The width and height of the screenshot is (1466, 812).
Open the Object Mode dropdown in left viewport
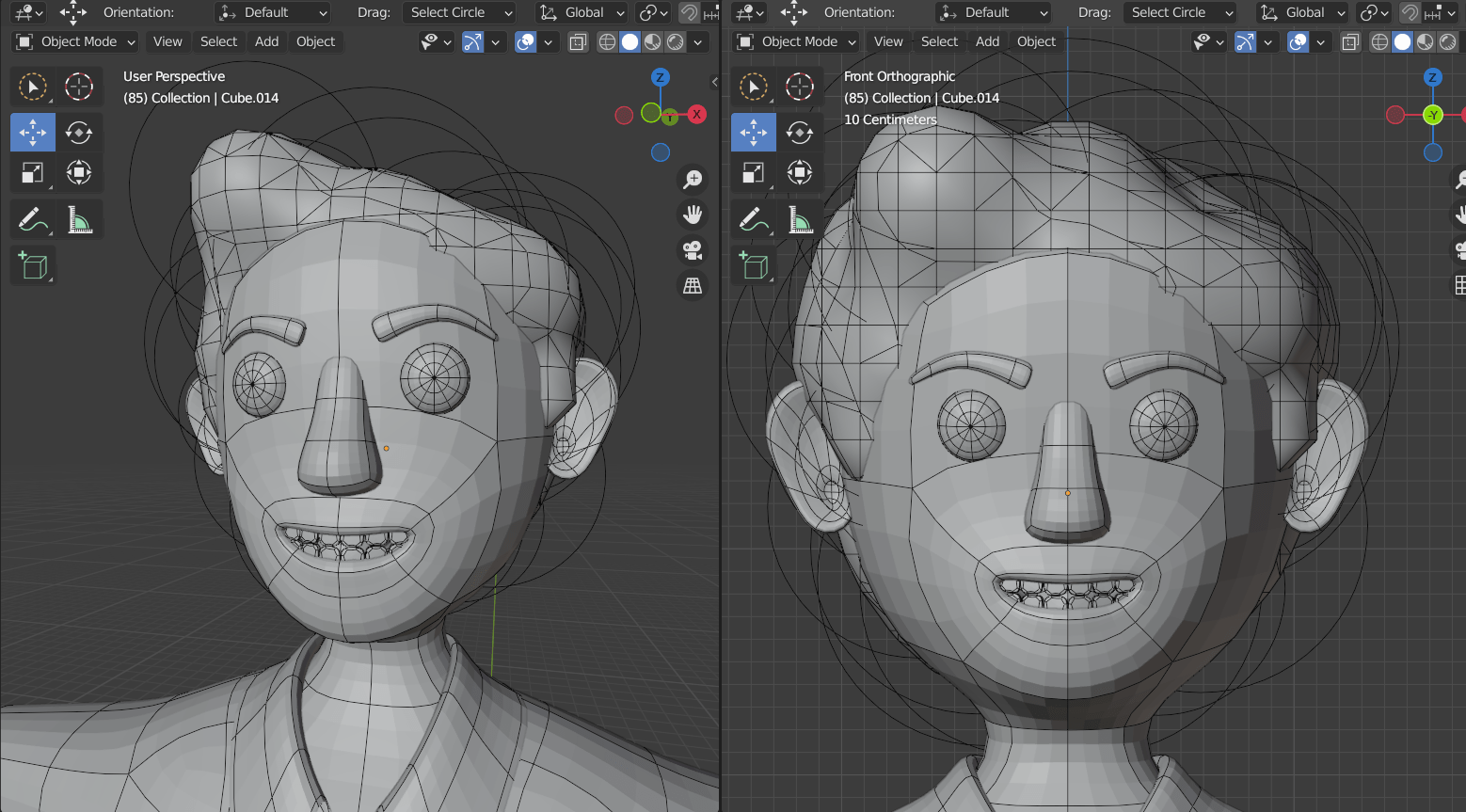[77, 41]
